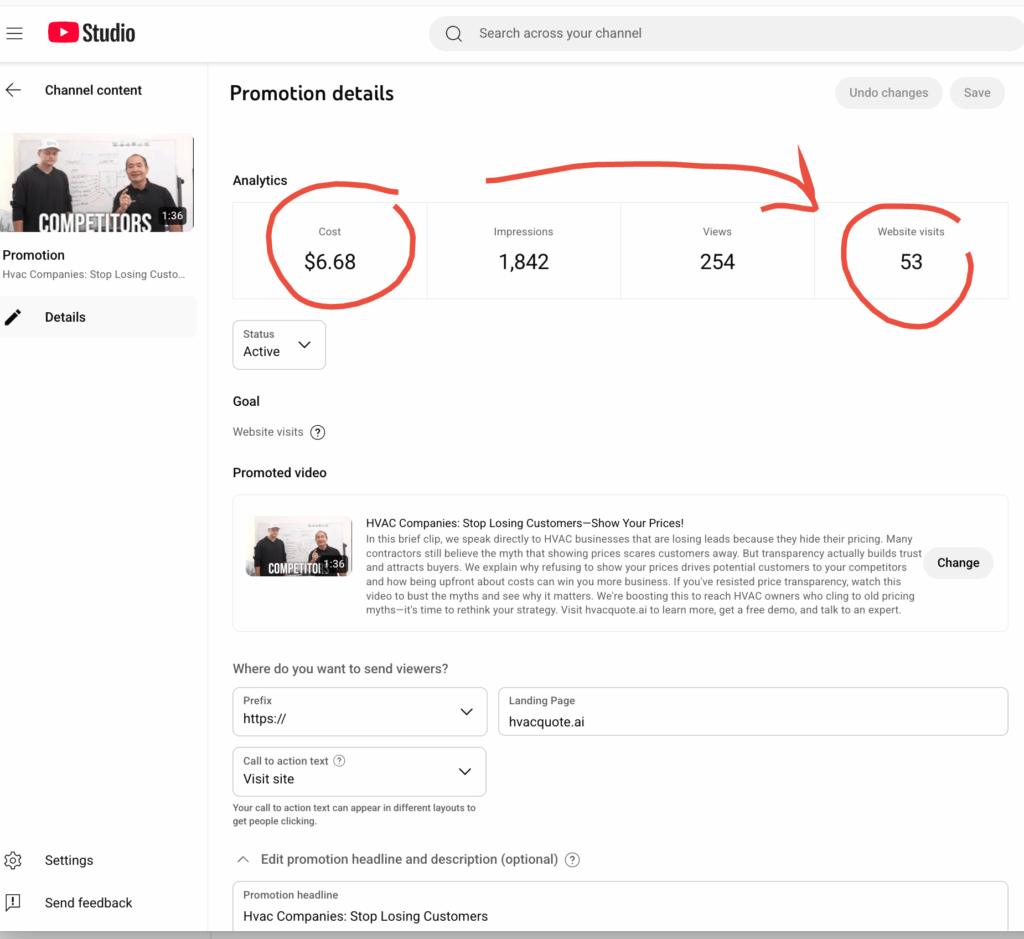
Task: Click the back arrow to Channel content
Action: coord(13,90)
